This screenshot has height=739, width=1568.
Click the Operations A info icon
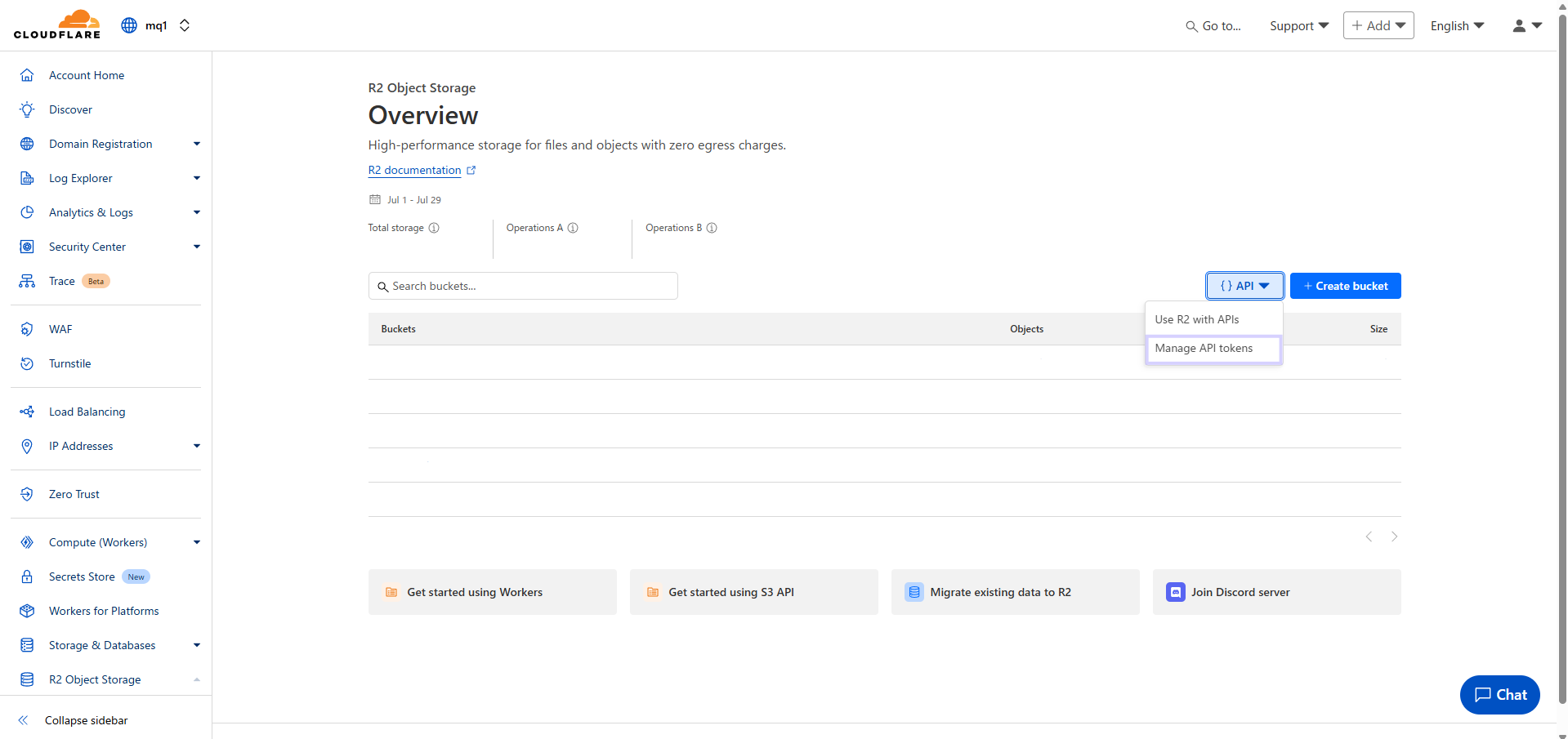click(573, 228)
